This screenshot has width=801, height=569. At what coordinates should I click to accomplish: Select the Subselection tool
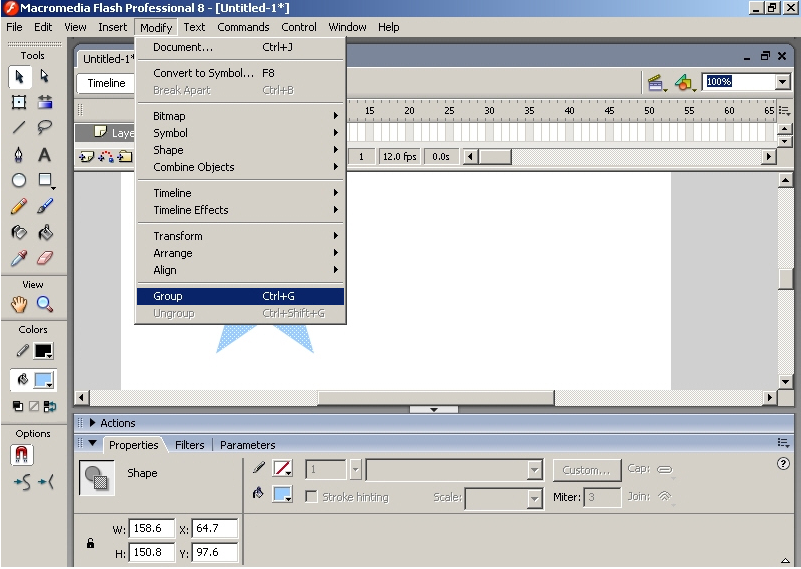[45, 77]
